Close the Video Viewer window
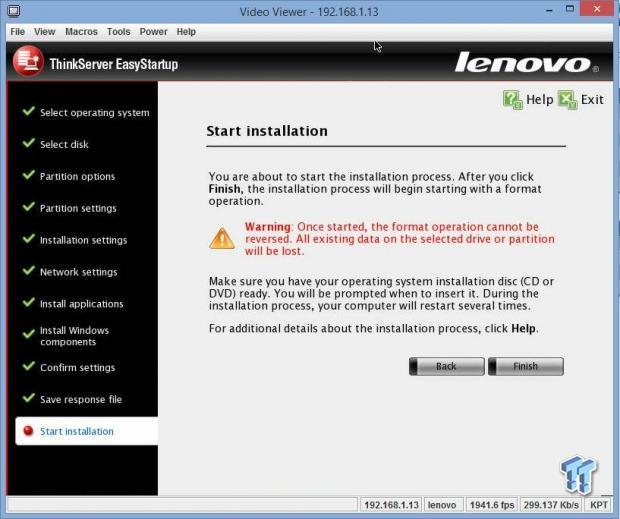The width and height of the screenshot is (620, 519). pyautogui.click(x=597, y=9)
